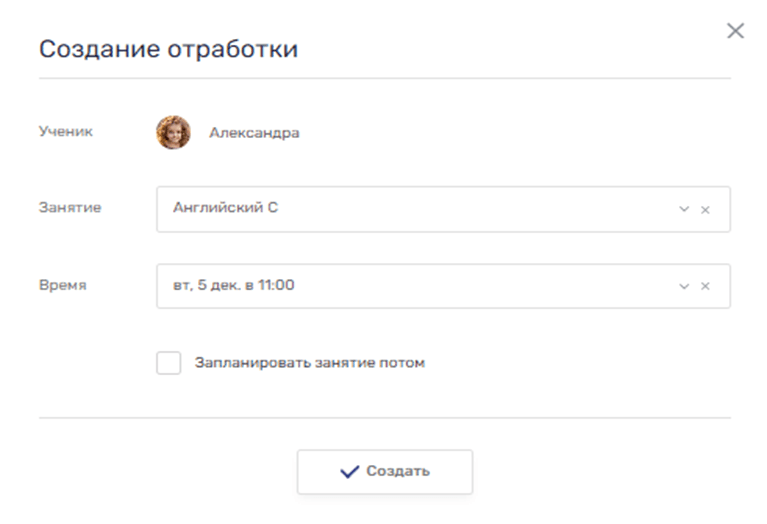Viewport: 767px width, 524px height.
Task: Click the student name Александра
Action: (253, 132)
